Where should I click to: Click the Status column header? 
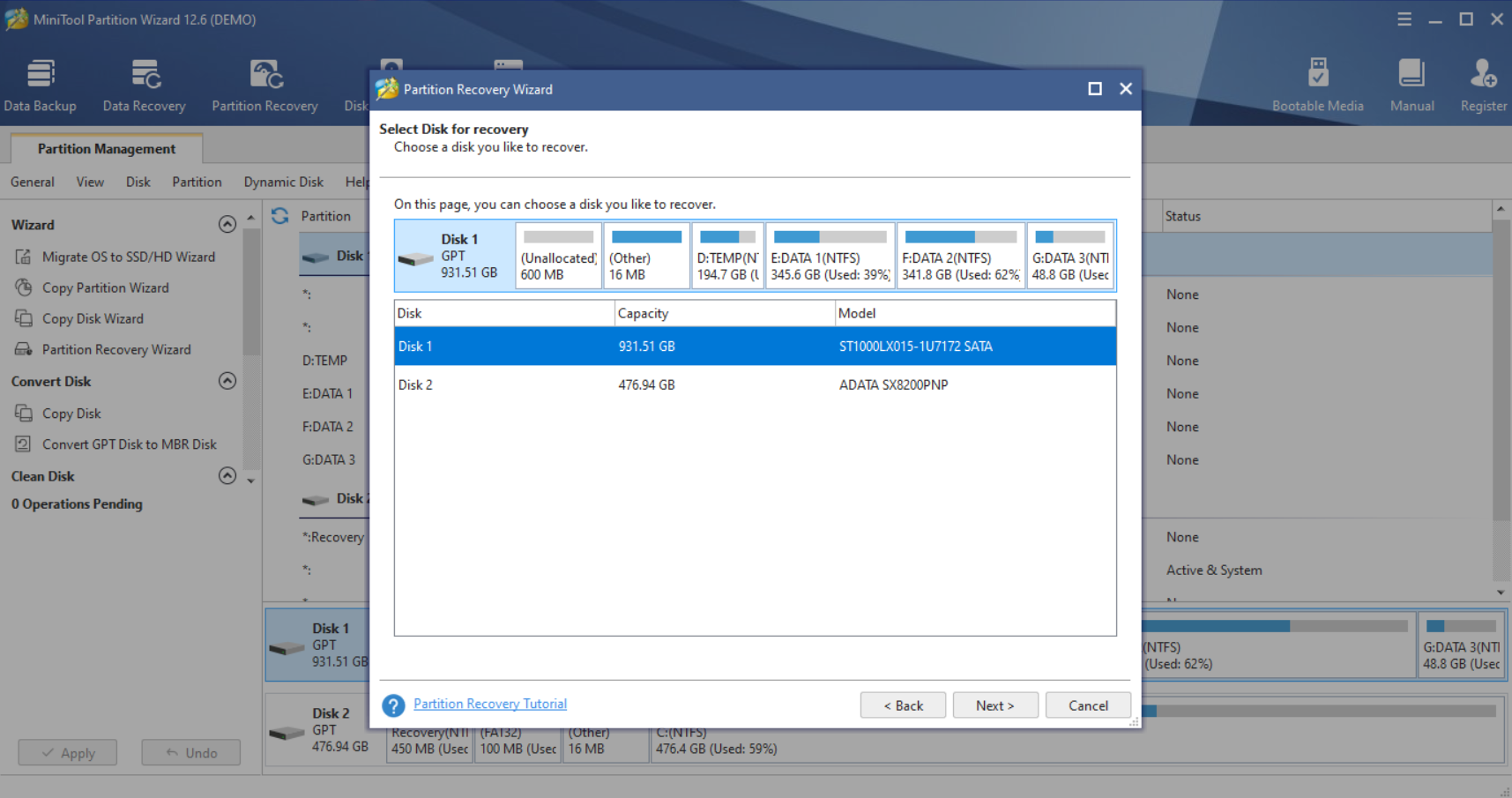click(1182, 216)
